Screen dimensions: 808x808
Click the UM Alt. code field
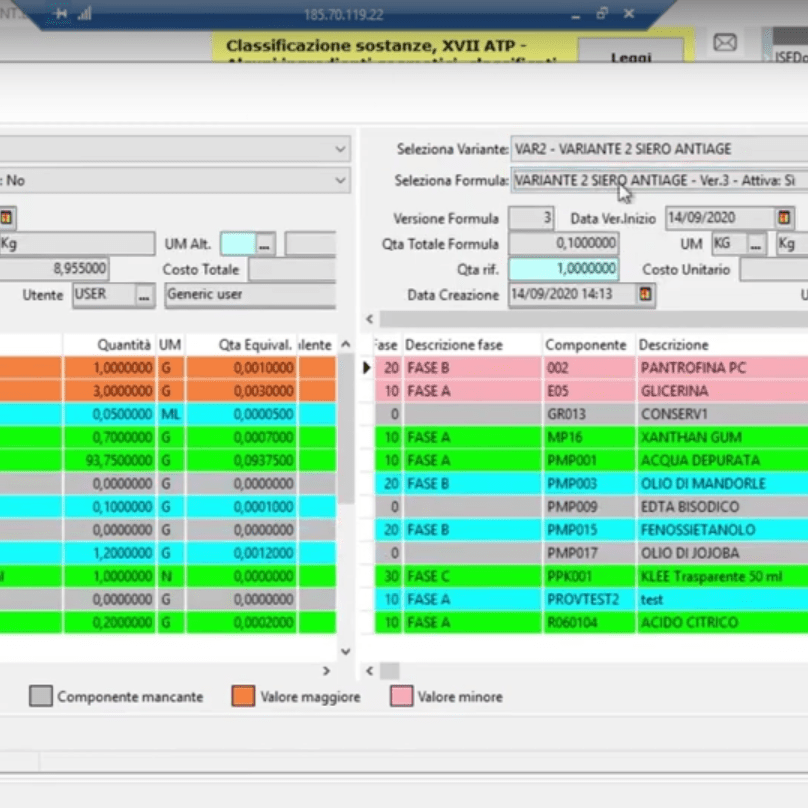point(238,244)
